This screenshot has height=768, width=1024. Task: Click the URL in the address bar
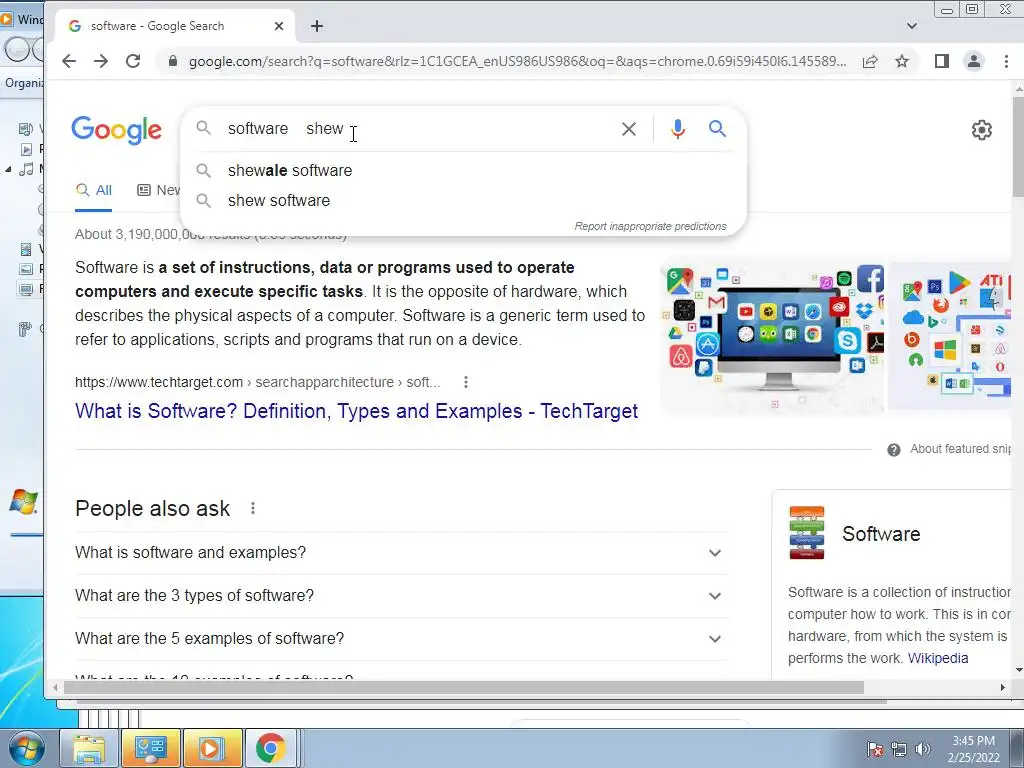tap(517, 61)
